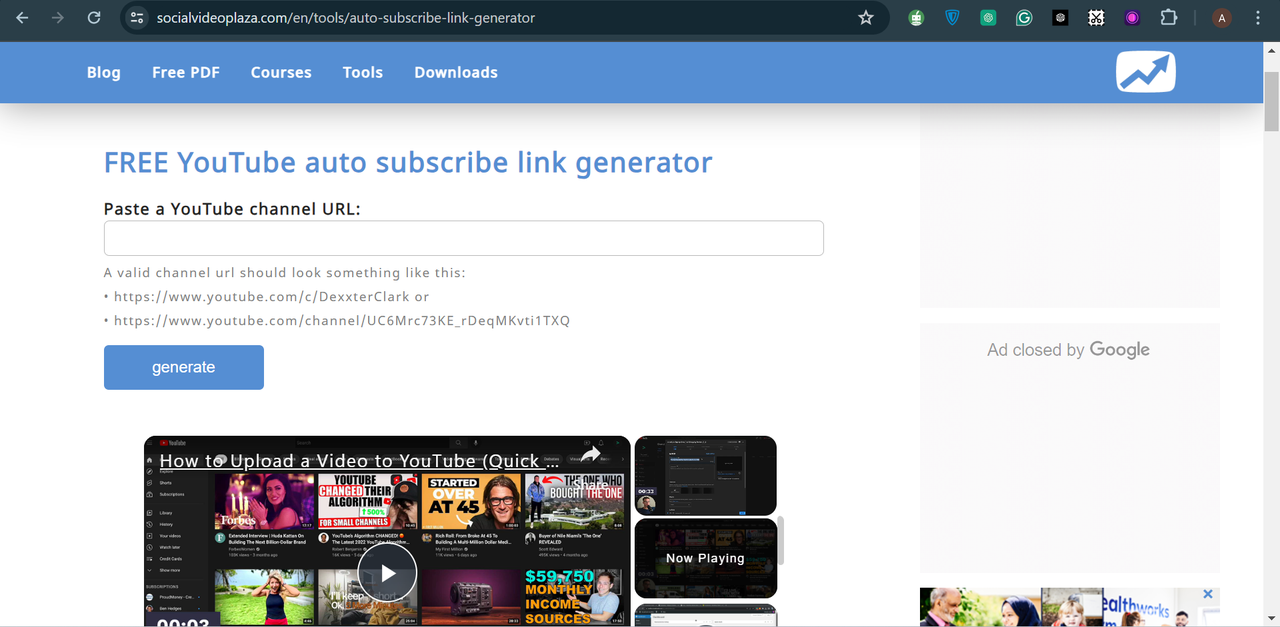1280x627 pixels.
Task: Click the Ad closed by Google text
Action: [1069, 349]
